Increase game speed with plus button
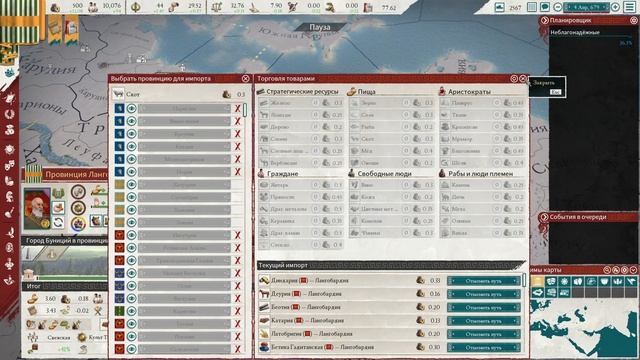The image size is (640, 360). pyautogui.click(x=616, y=7)
